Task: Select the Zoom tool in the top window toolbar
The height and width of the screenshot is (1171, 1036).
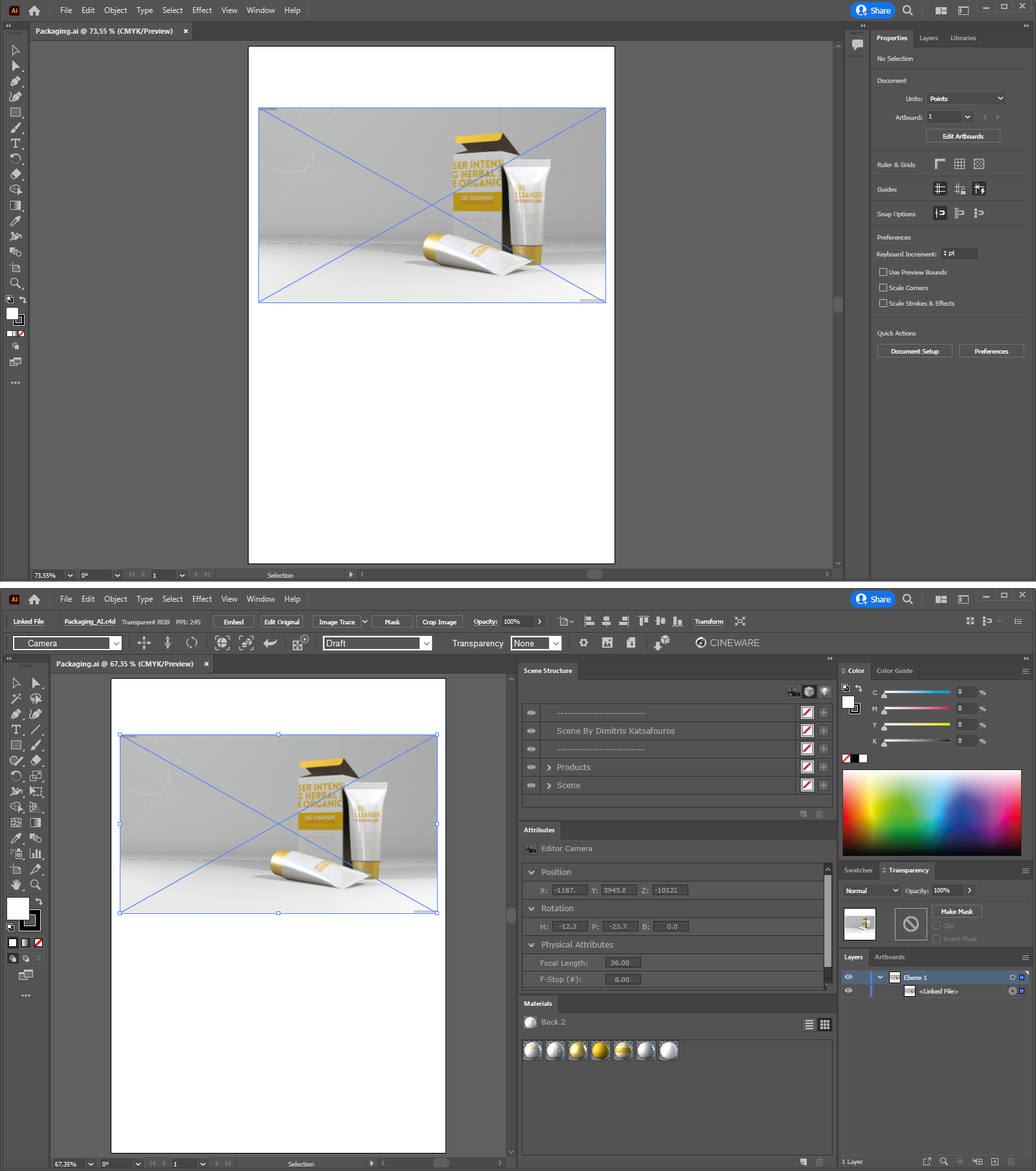Action: pyautogui.click(x=16, y=283)
